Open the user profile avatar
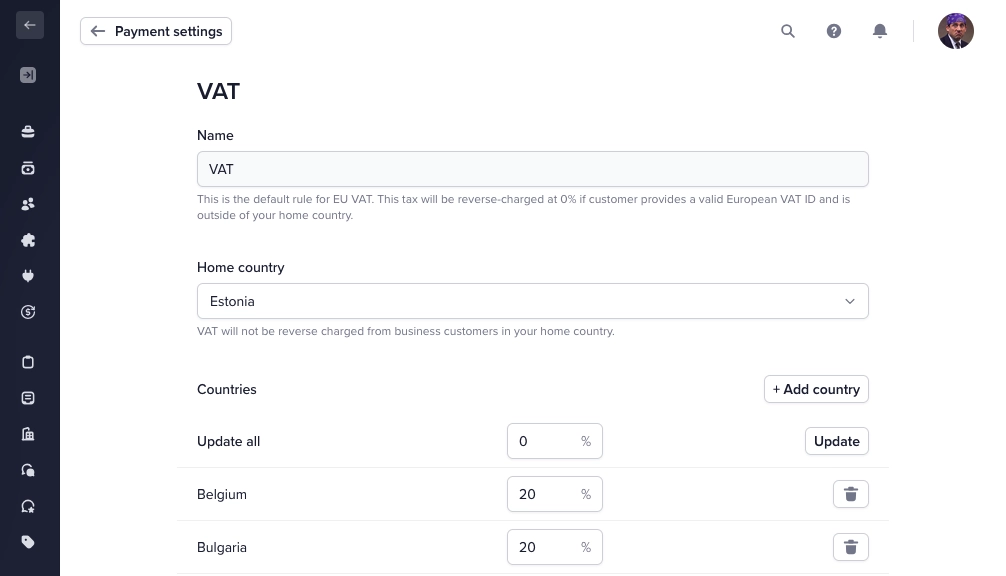 955,31
